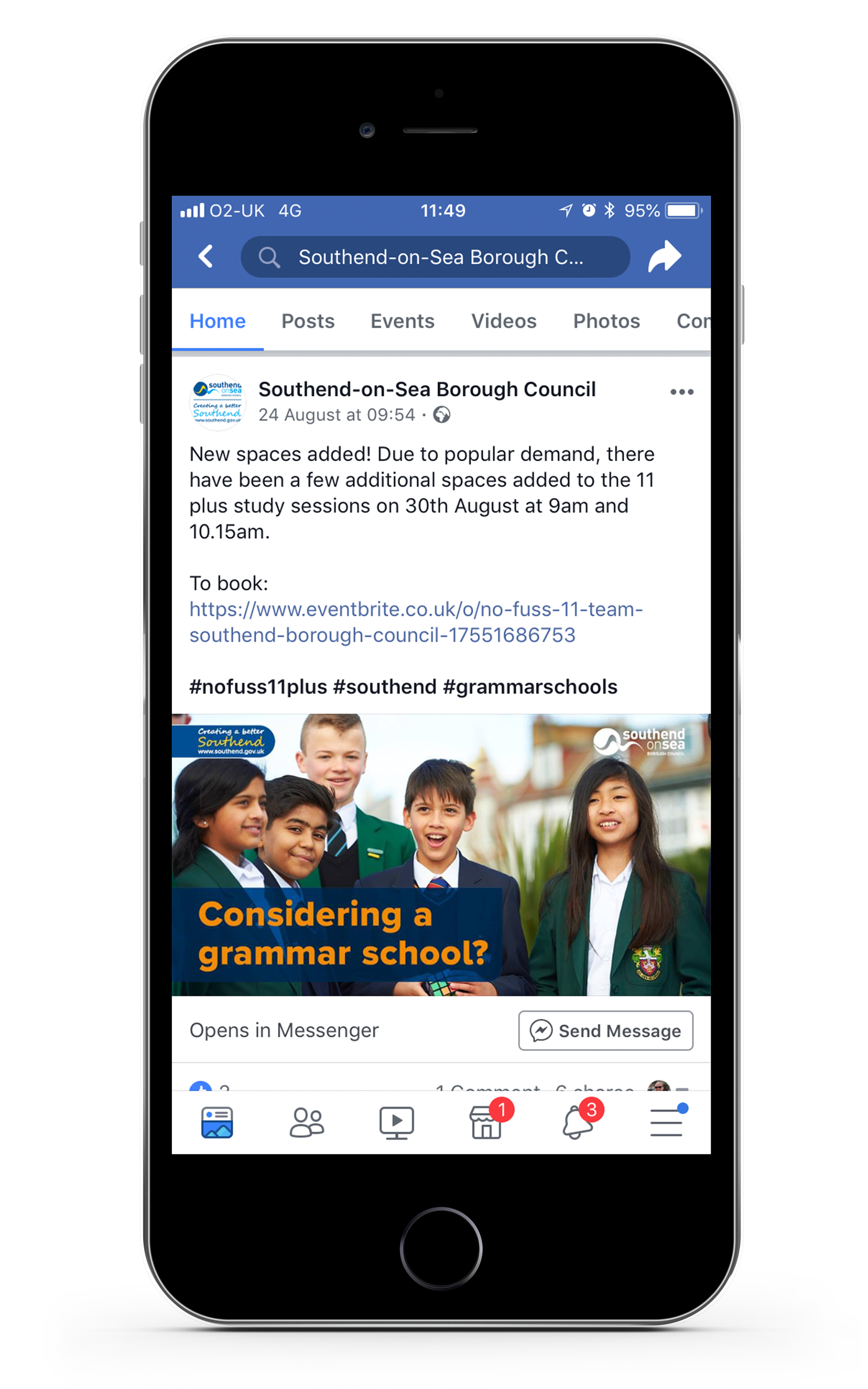Open the three-dot post options menu
Viewport: 868px width, 1389px height.
[682, 392]
